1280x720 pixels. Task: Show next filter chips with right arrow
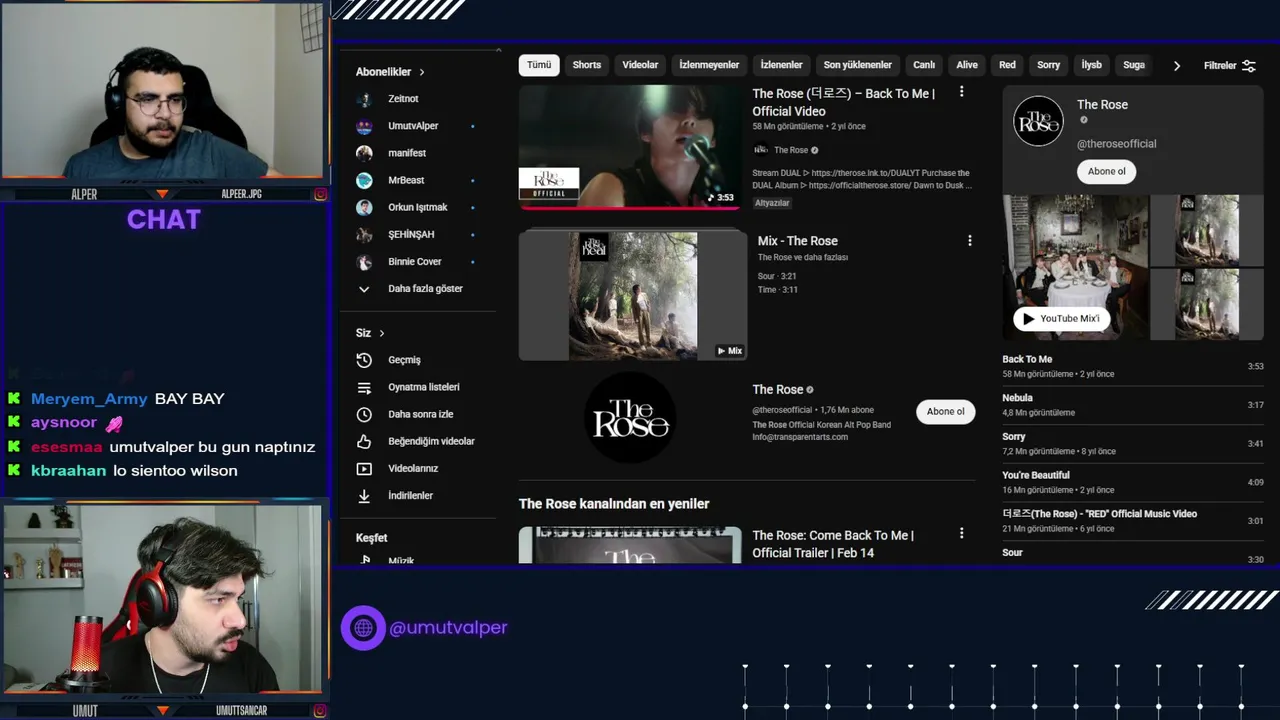point(1176,65)
